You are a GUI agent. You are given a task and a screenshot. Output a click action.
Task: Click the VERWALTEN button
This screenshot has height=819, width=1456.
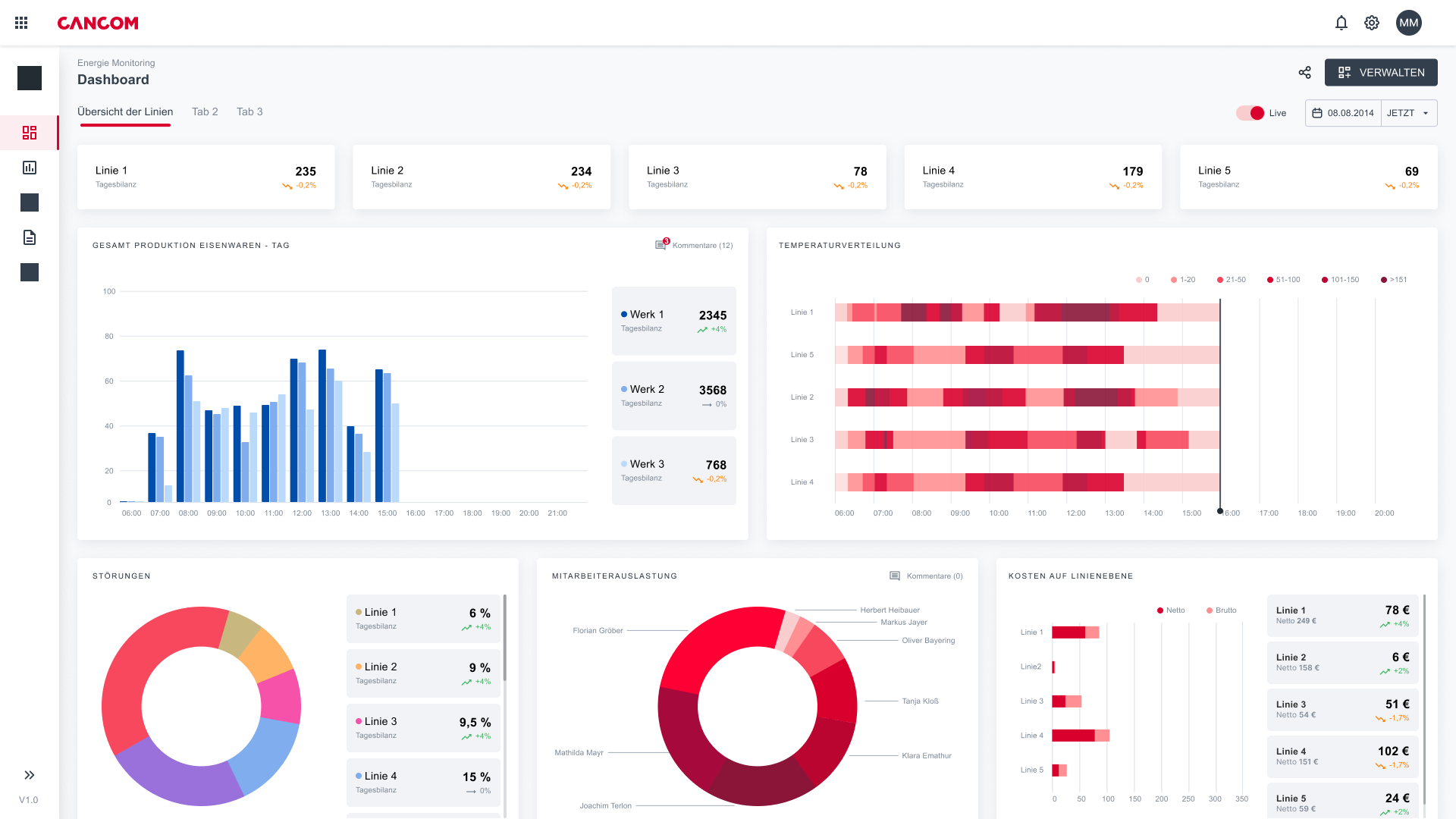pyautogui.click(x=1381, y=72)
